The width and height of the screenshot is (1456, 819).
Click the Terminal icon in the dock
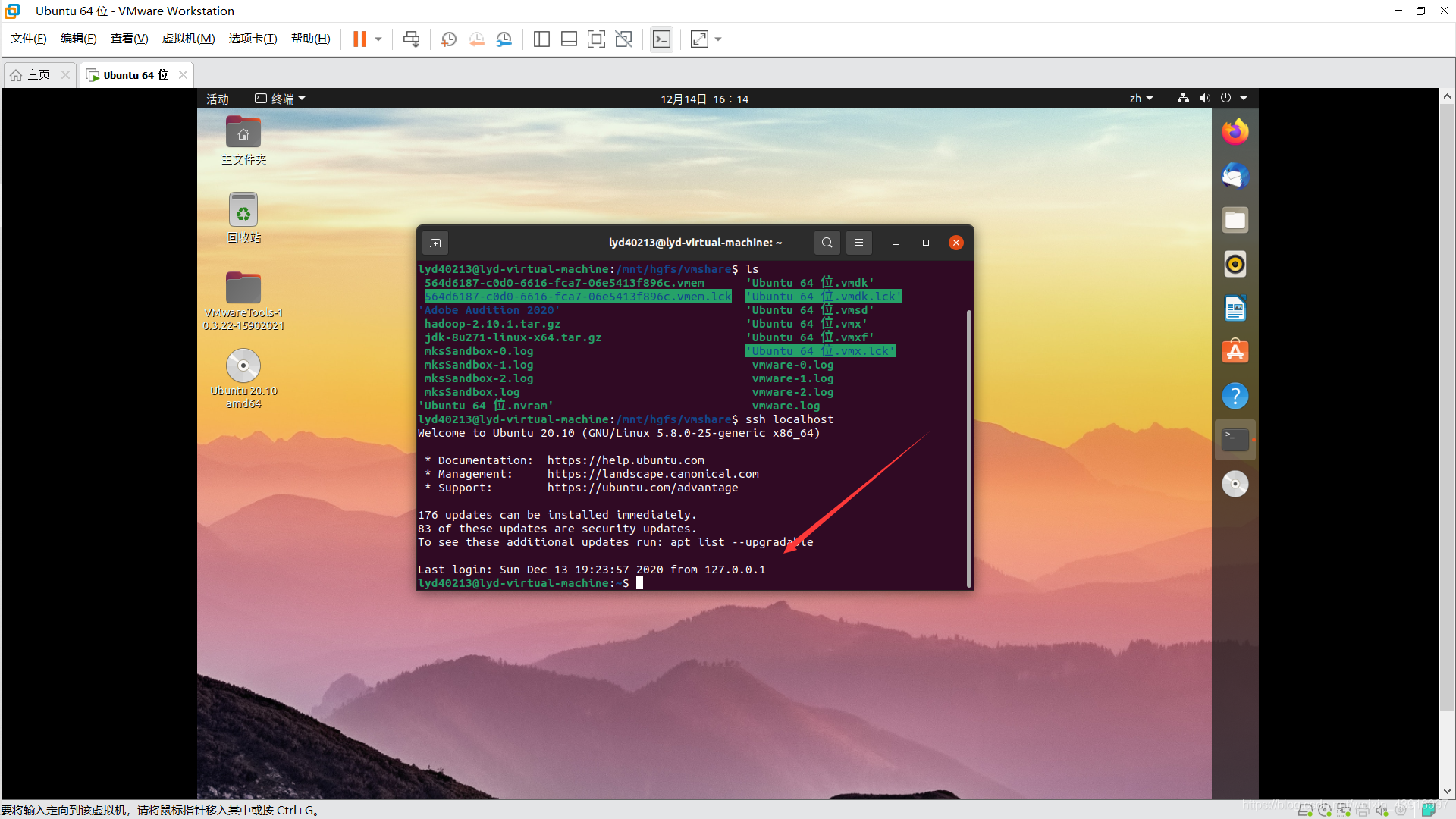coord(1235,440)
